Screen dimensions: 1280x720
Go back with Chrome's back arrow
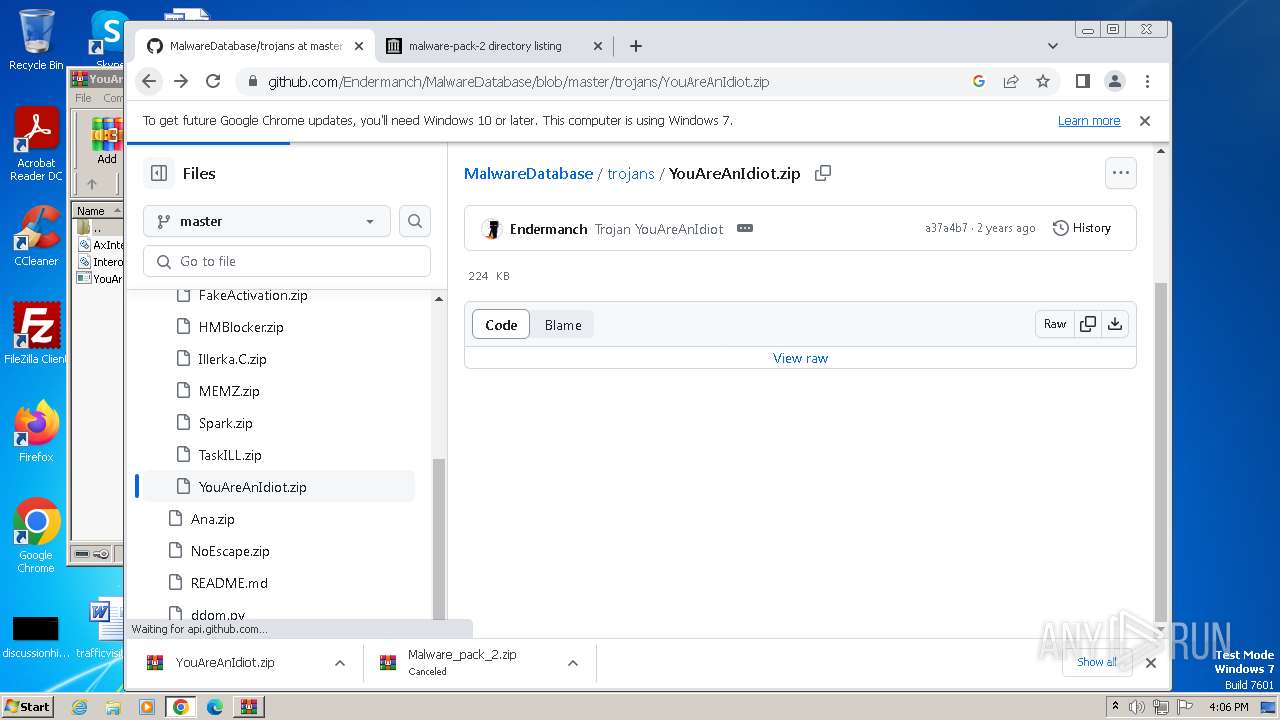(149, 81)
